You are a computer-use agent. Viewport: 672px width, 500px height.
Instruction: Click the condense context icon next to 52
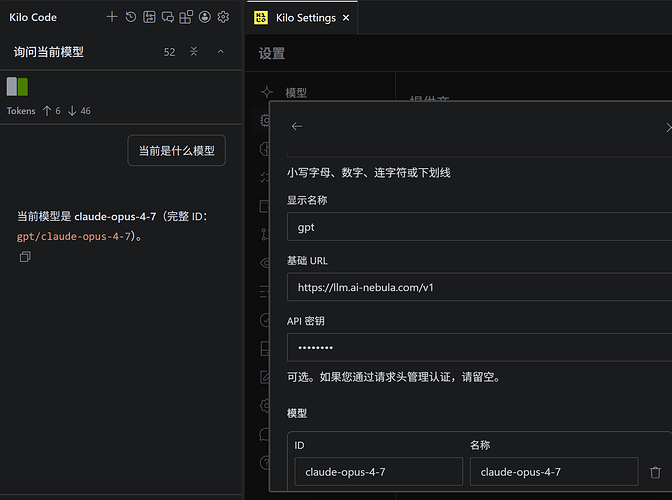(194, 52)
